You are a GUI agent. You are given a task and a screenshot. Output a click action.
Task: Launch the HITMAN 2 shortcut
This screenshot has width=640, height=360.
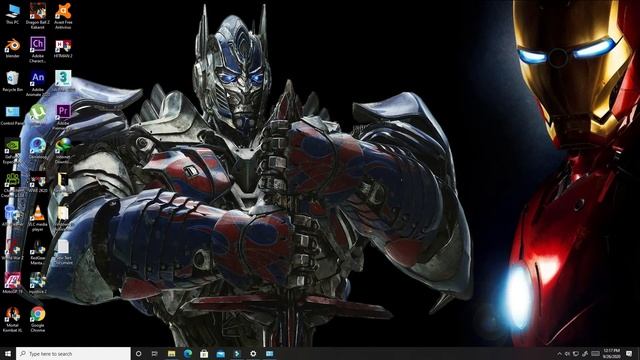click(63, 48)
